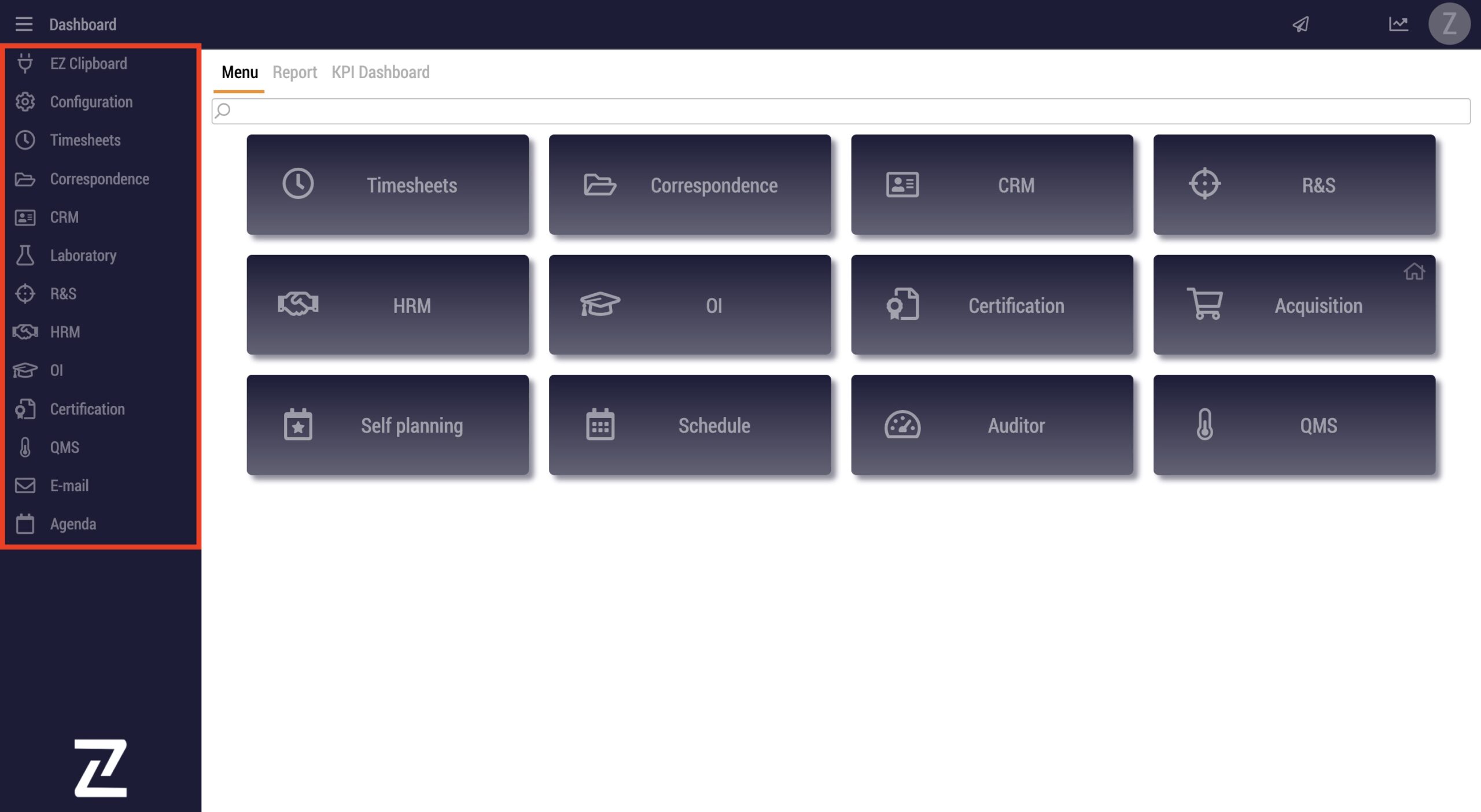The height and width of the screenshot is (812, 1481).
Task: Click the E-mail envelope icon in sidebar
Action: [x=25, y=485]
